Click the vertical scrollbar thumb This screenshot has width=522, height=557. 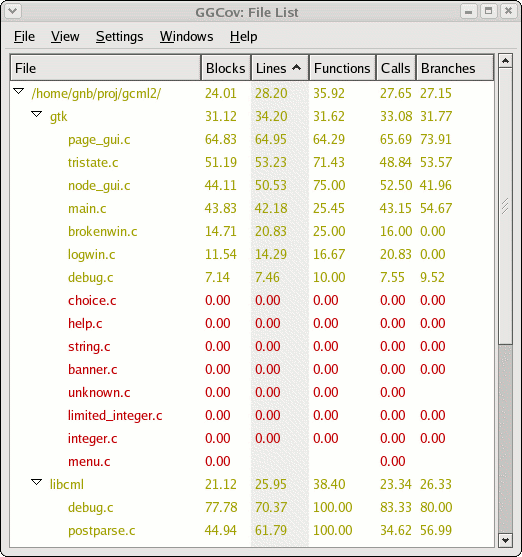coord(505,206)
